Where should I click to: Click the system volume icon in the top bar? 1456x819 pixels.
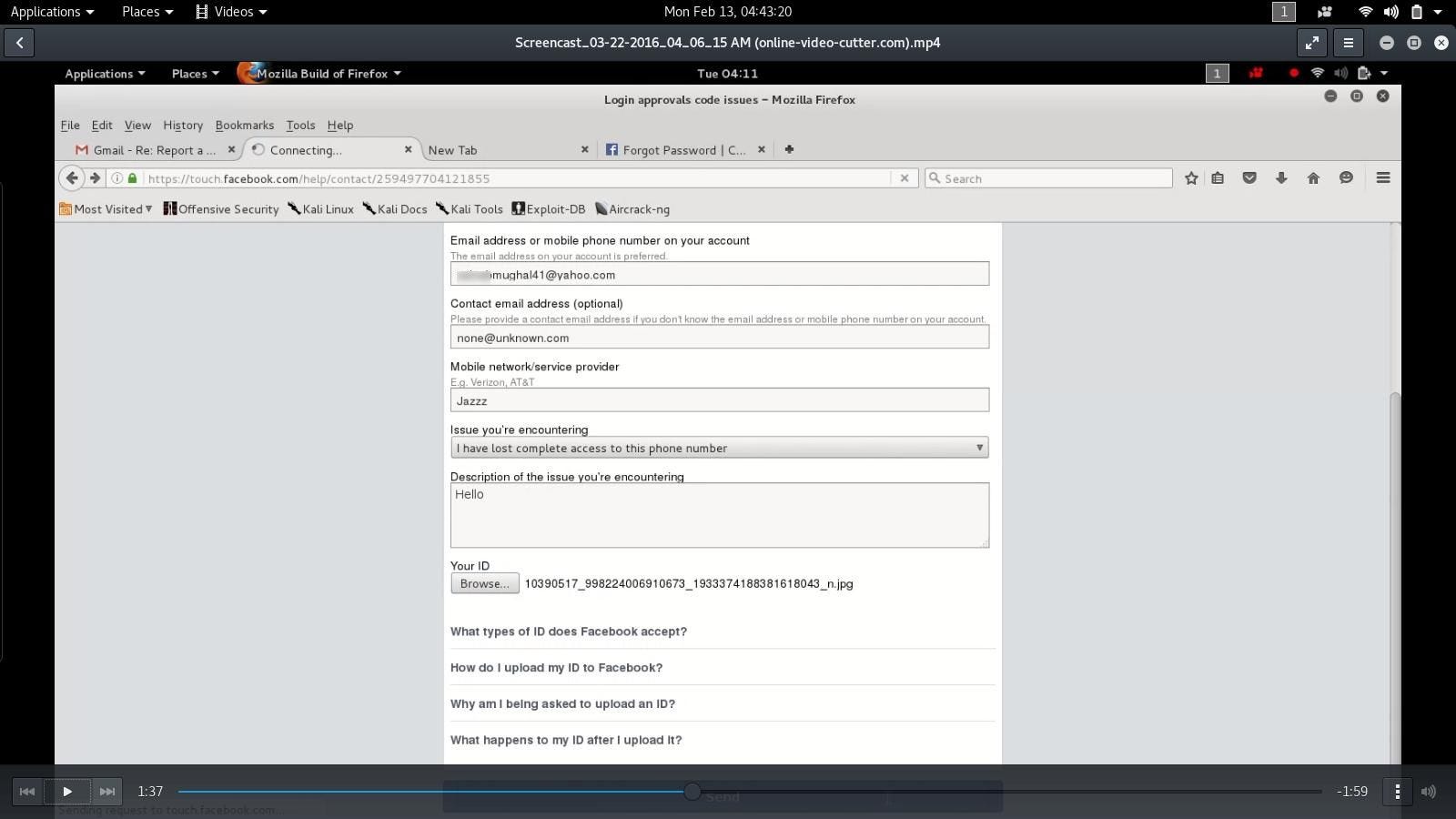[1390, 12]
